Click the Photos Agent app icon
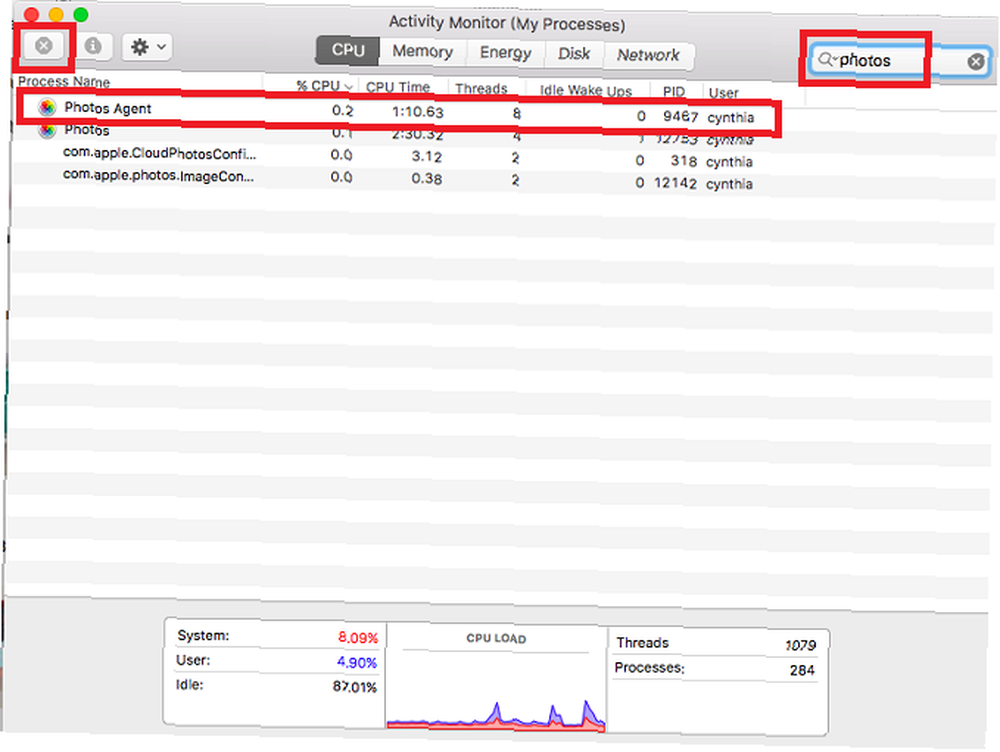The image size is (1000, 752). pyautogui.click(x=47, y=107)
